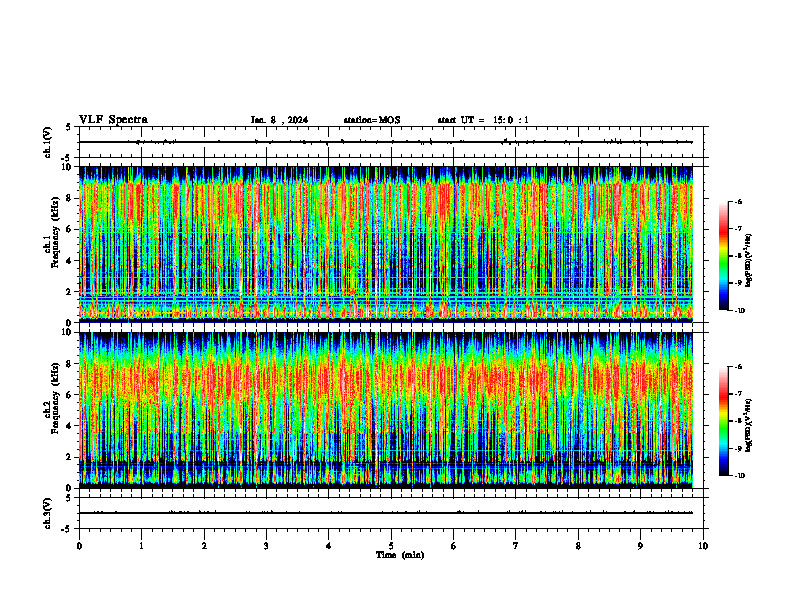
Task: Click the "4" tick on the time axis
Action: click(x=329, y=546)
